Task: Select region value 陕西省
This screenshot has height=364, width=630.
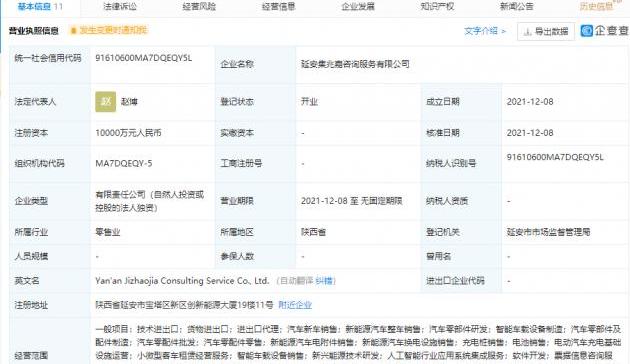Action: click(x=313, y=232)
